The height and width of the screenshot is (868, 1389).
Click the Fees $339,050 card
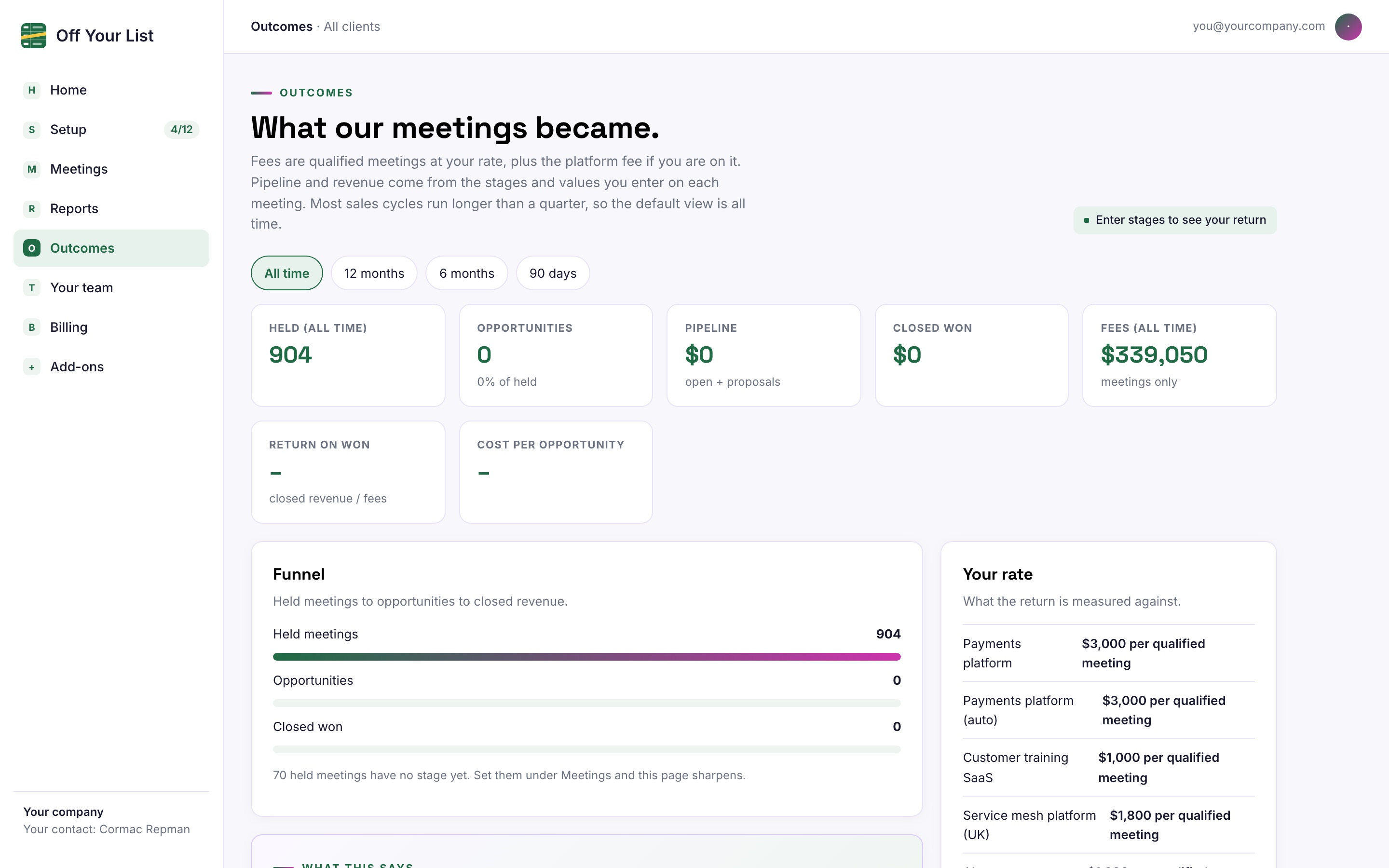pos(1179,355)
